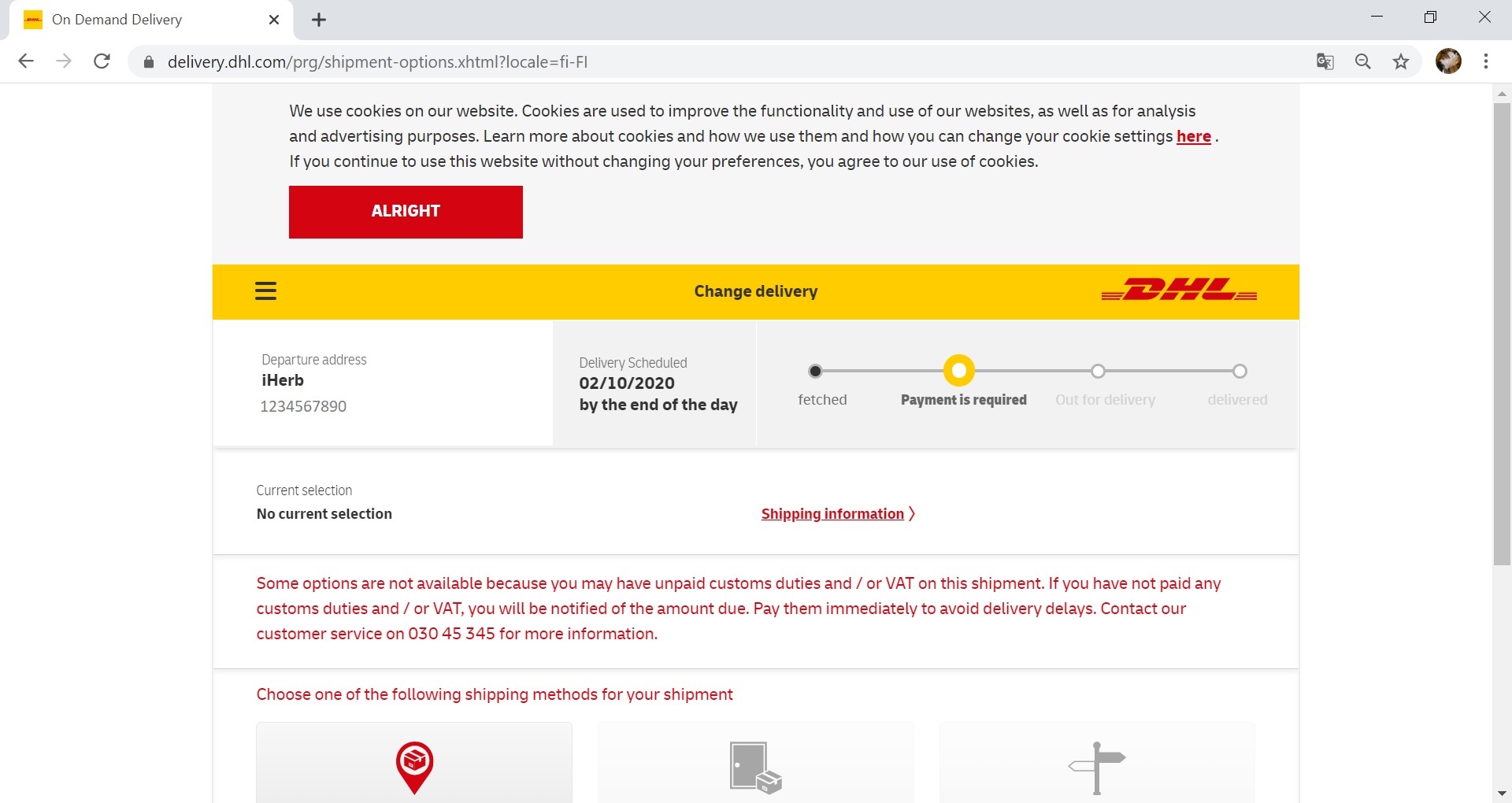Click the 'Out for delivery' step marker

(1098, 371)
